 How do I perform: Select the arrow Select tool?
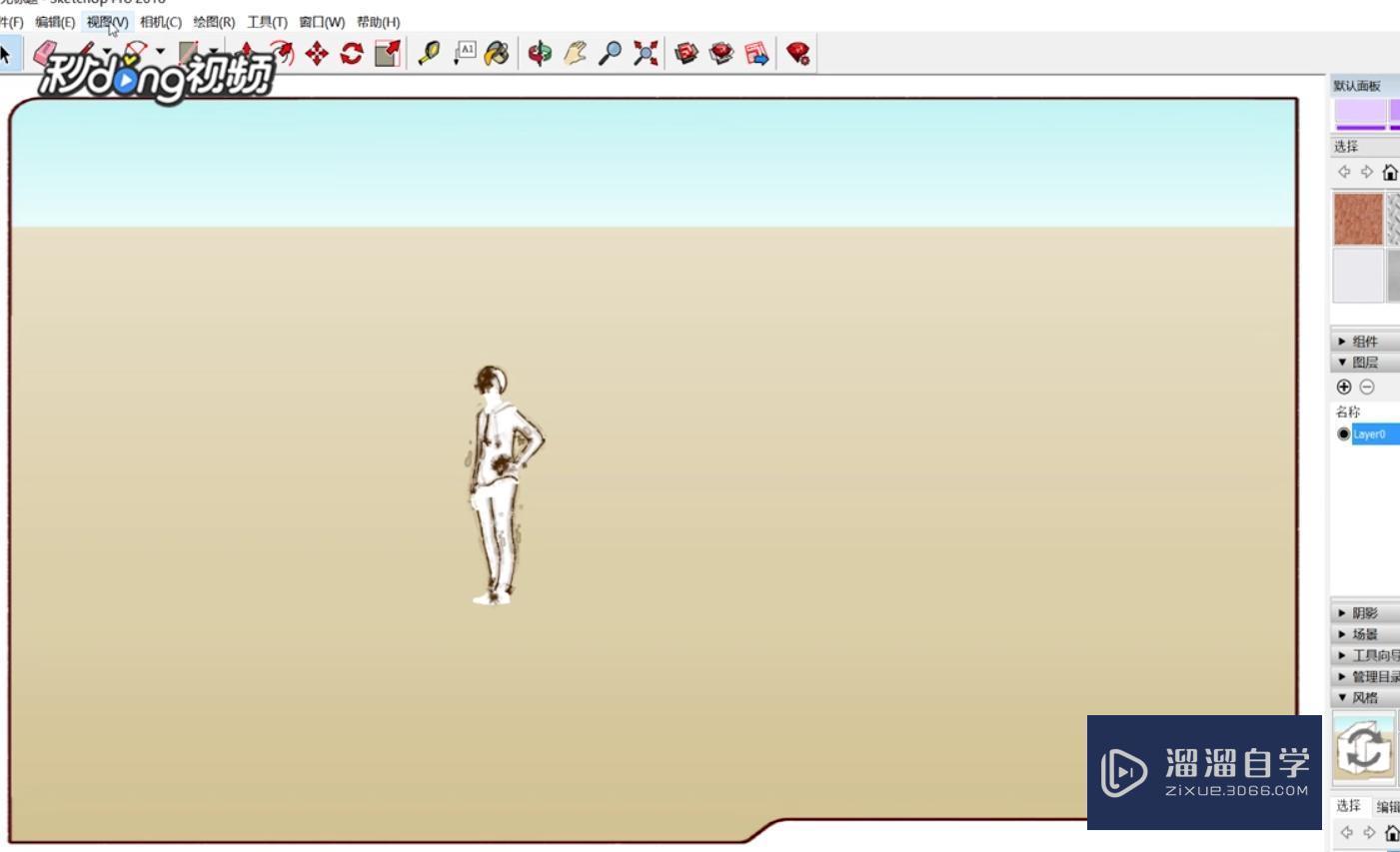click(x=6, y=53)
